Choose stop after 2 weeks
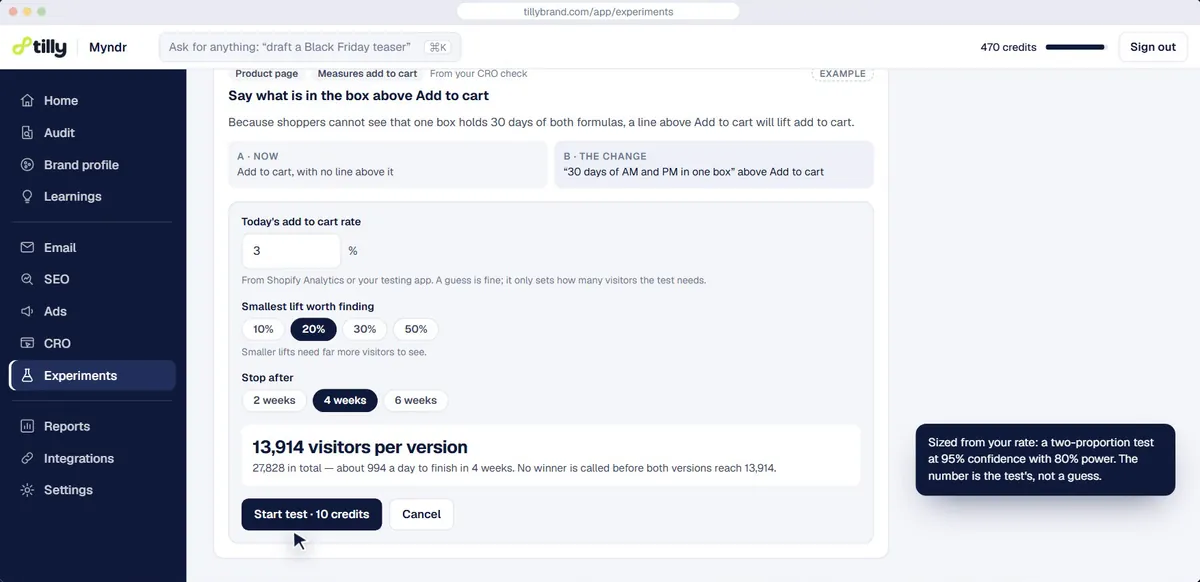Viewport: 1200px width, 582px height. tap(274, 401)
